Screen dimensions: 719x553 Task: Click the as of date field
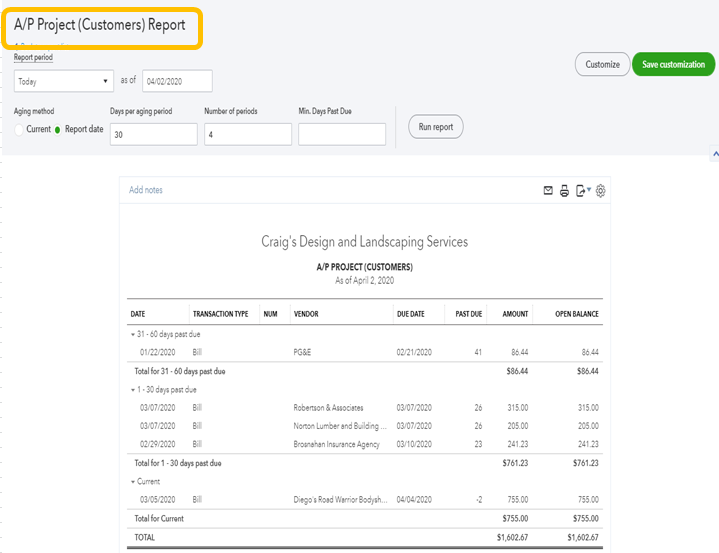(x=177, y=82)
